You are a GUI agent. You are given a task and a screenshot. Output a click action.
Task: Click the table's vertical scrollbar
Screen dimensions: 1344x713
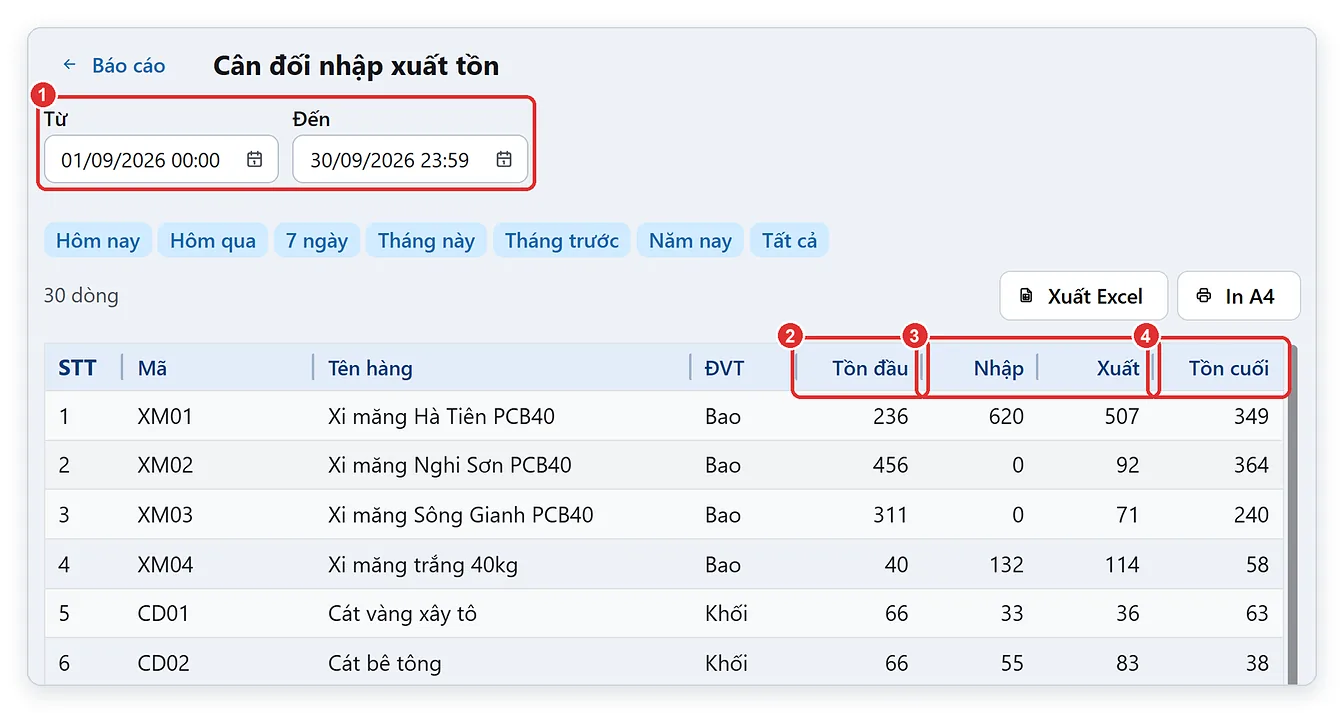pos(1291,515)
